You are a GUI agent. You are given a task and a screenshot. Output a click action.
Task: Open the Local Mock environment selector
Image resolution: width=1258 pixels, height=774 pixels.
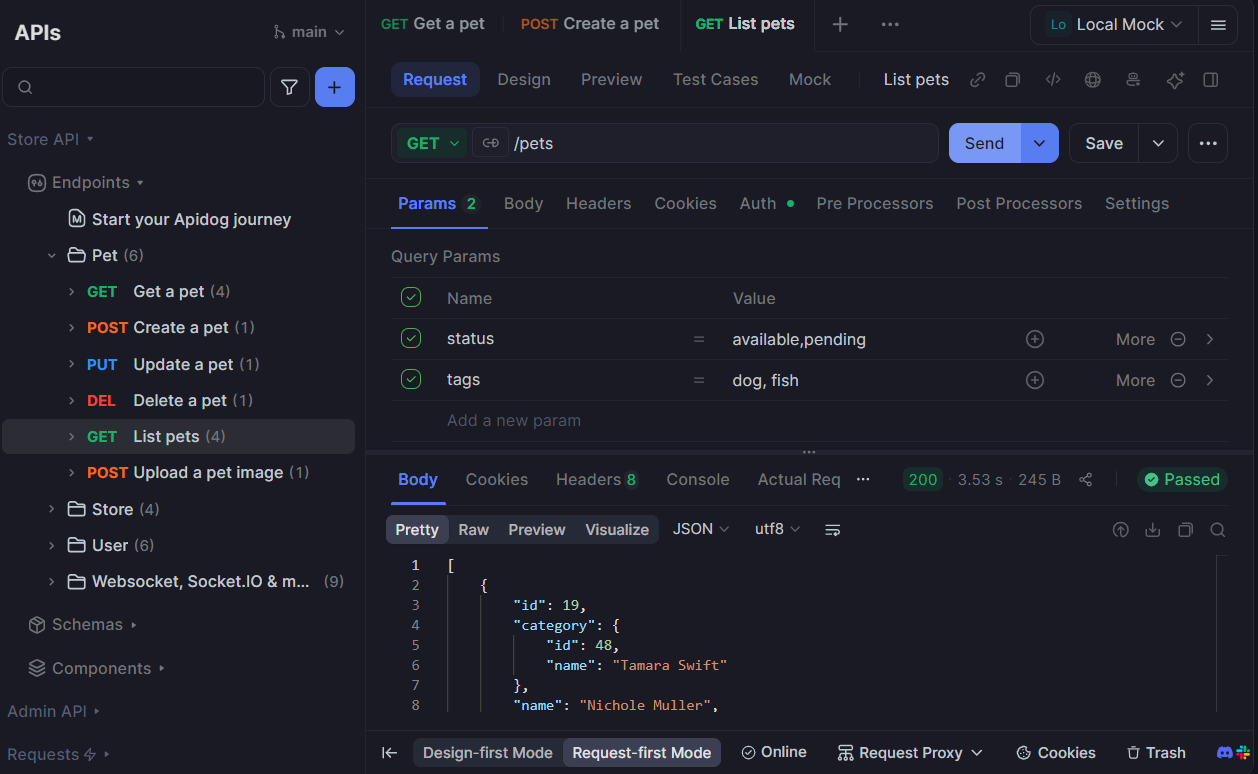click(1113, 25)
